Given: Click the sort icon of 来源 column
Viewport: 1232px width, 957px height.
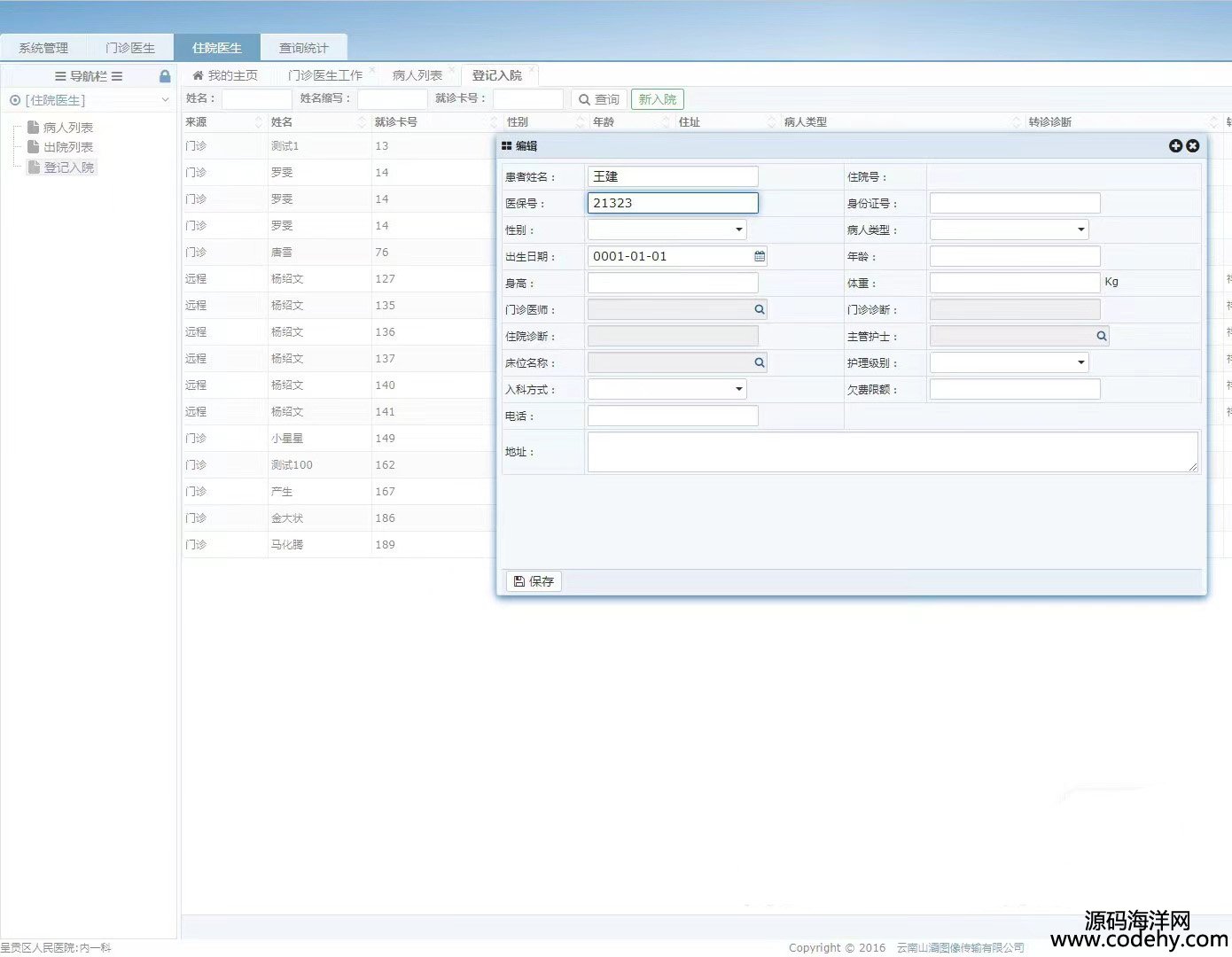Looking at the screenshot, I should pos(259,122).
